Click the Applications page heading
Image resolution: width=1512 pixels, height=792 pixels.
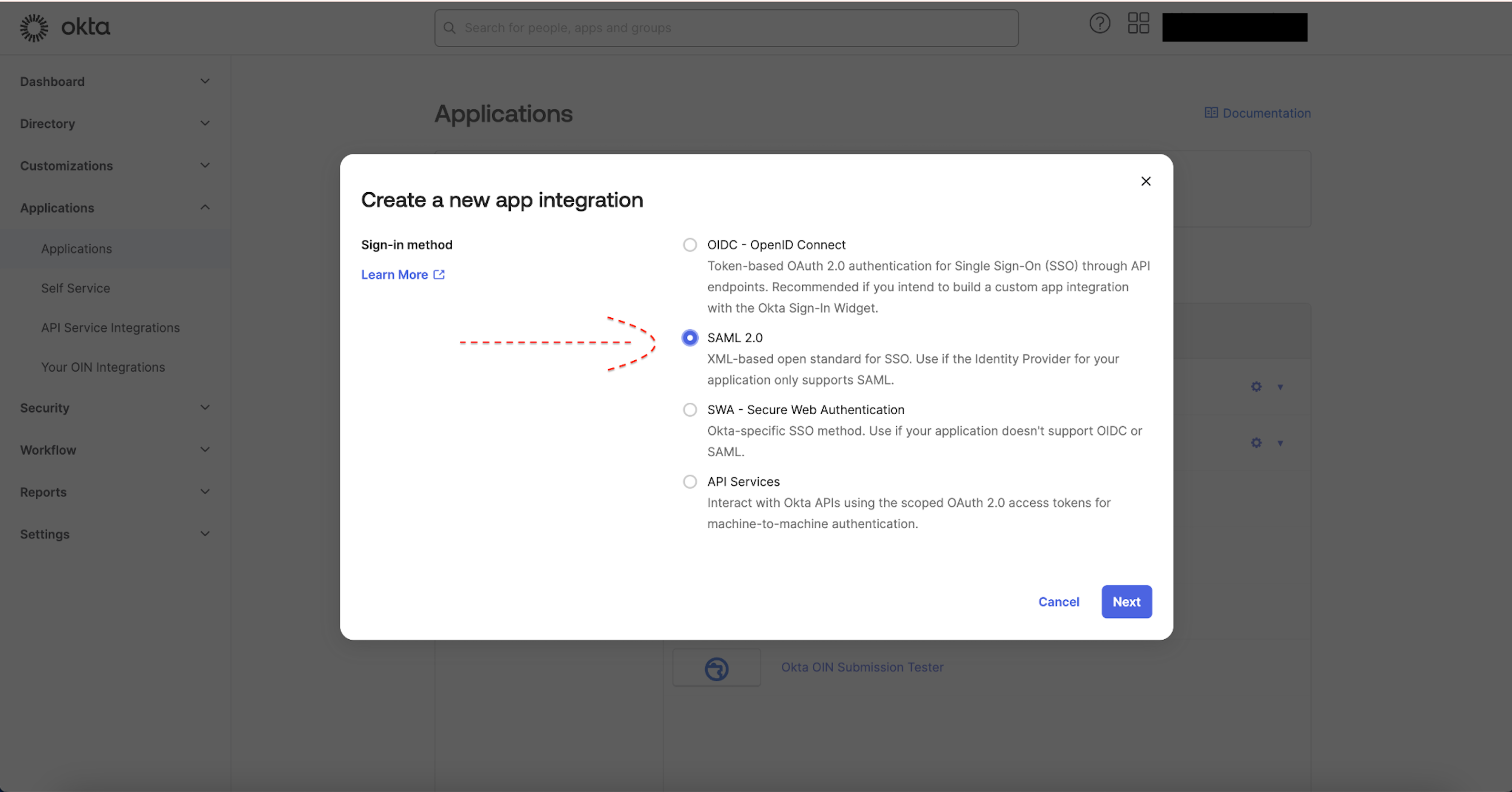click(x=504, y=113)
